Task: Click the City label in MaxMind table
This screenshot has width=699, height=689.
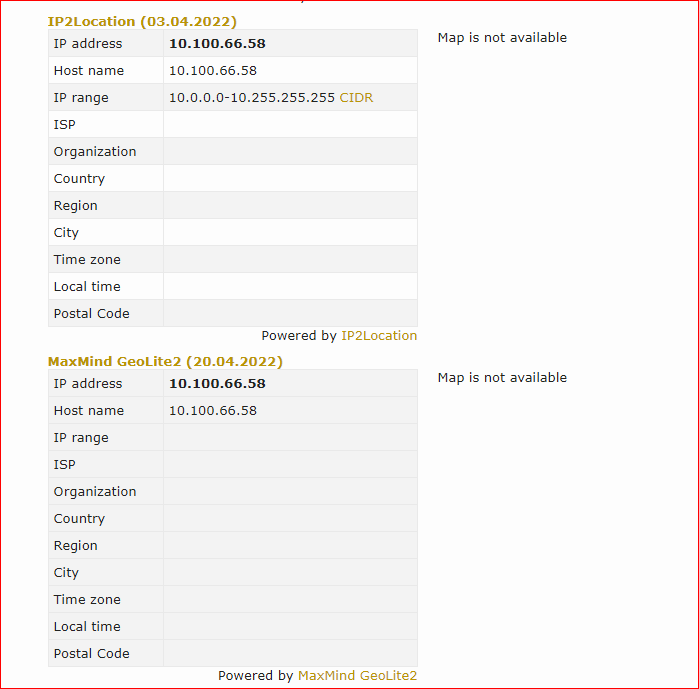Action: point(66,573)
